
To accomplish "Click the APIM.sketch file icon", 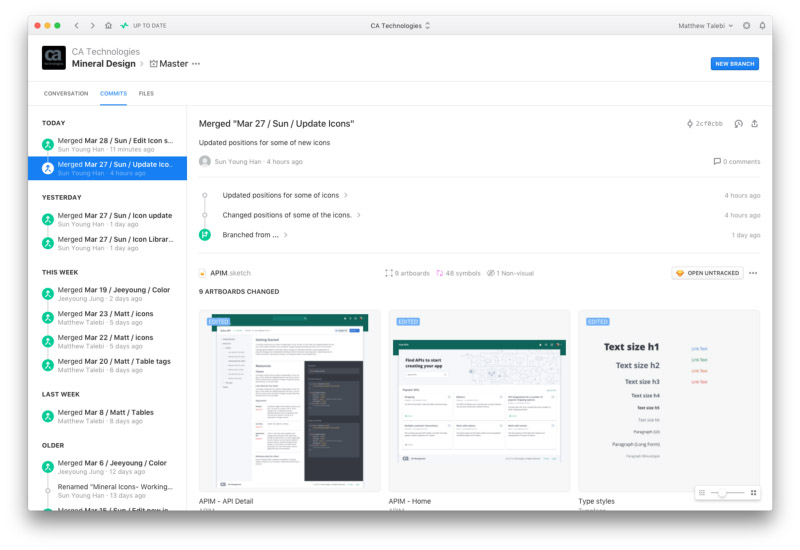I will [x=203, y=273].
